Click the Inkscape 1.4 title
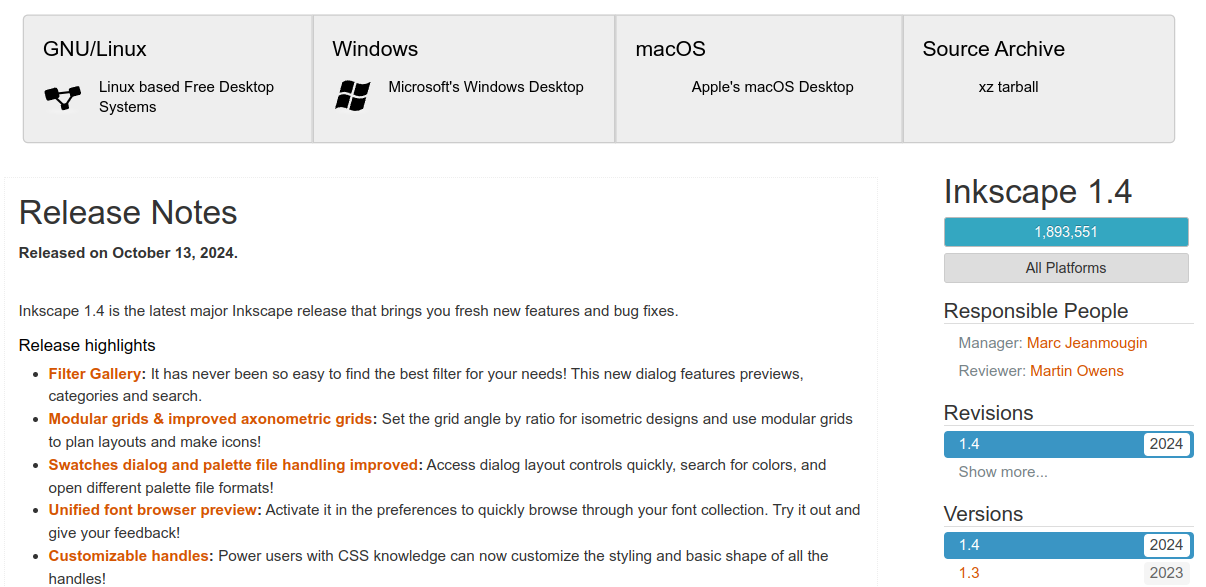The image size is (1206, 587). pos(1038,192)
